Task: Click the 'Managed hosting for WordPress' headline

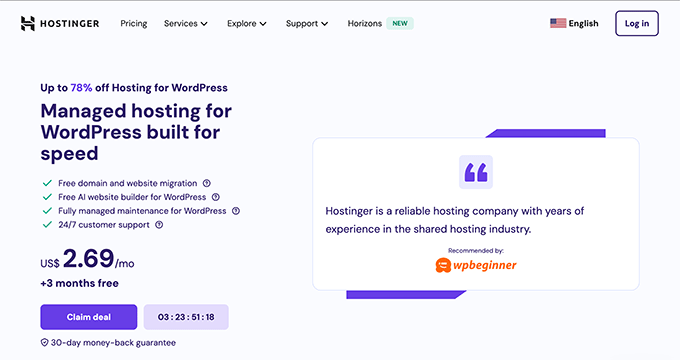Action: (136, 132)
